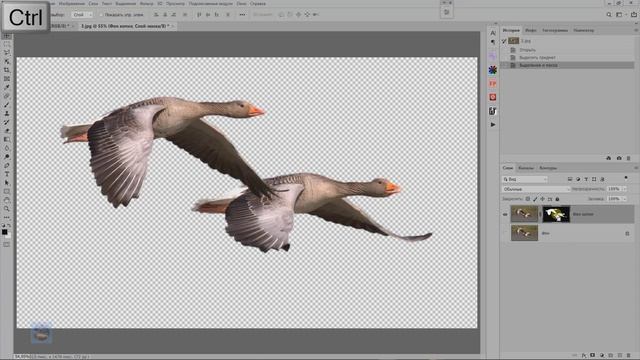Switch to the Каналы tab

coord(526,168)
